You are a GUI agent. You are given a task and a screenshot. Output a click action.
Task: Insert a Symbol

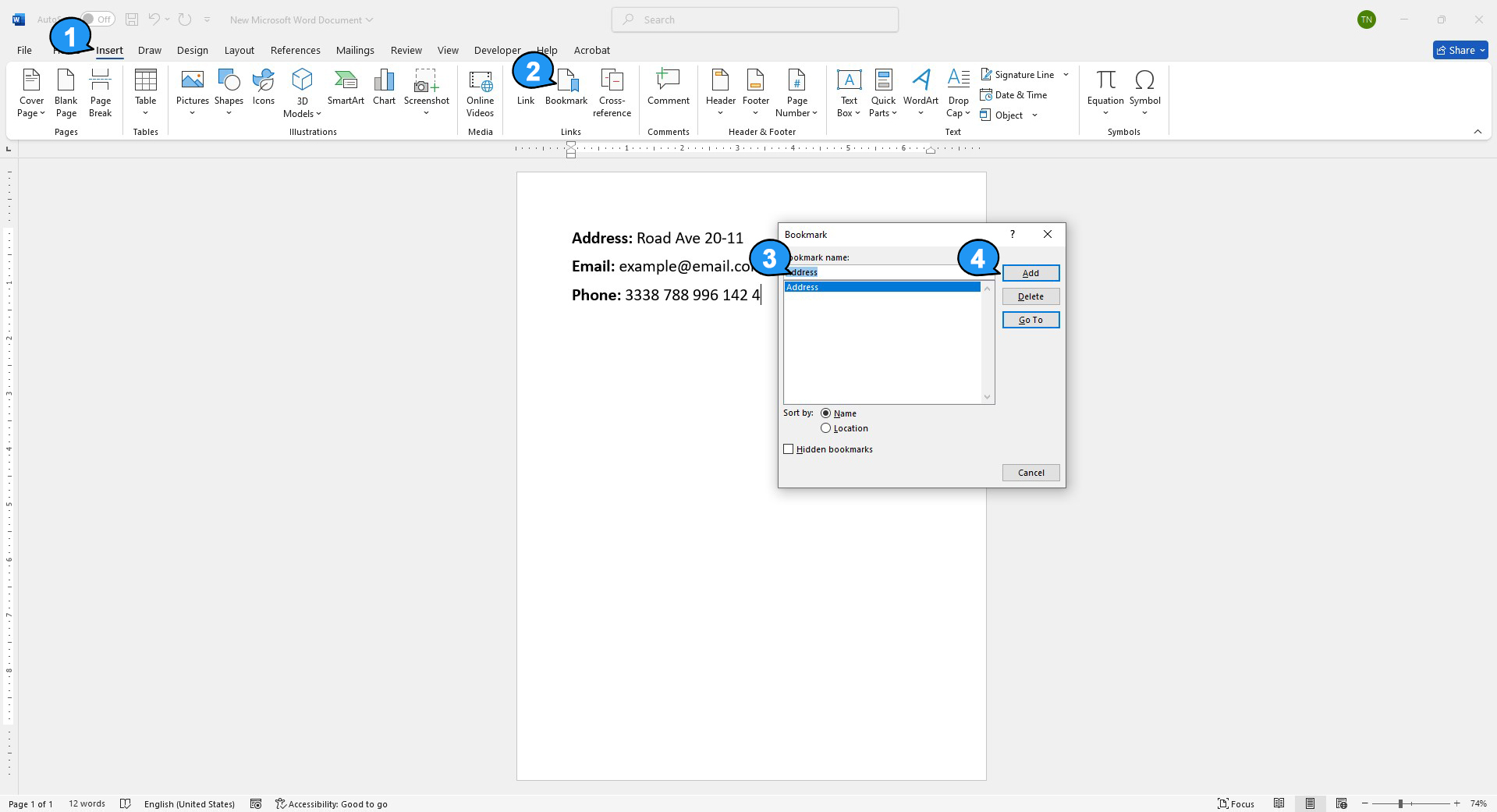click(1145, 93)
